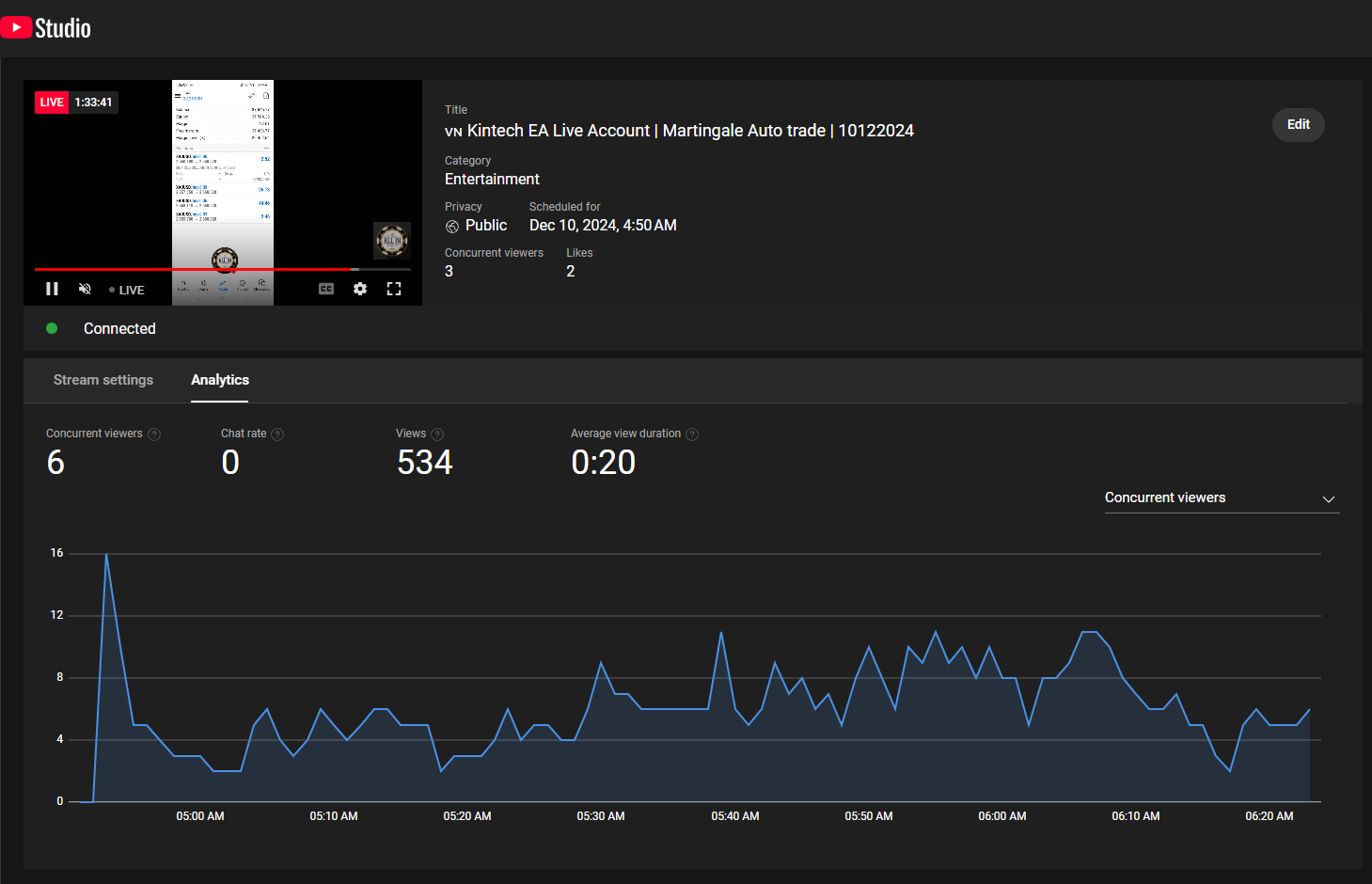Viewport: 1372px width, 884px height.
Task: Select the Analytics tab
Action: click(220, 380)
